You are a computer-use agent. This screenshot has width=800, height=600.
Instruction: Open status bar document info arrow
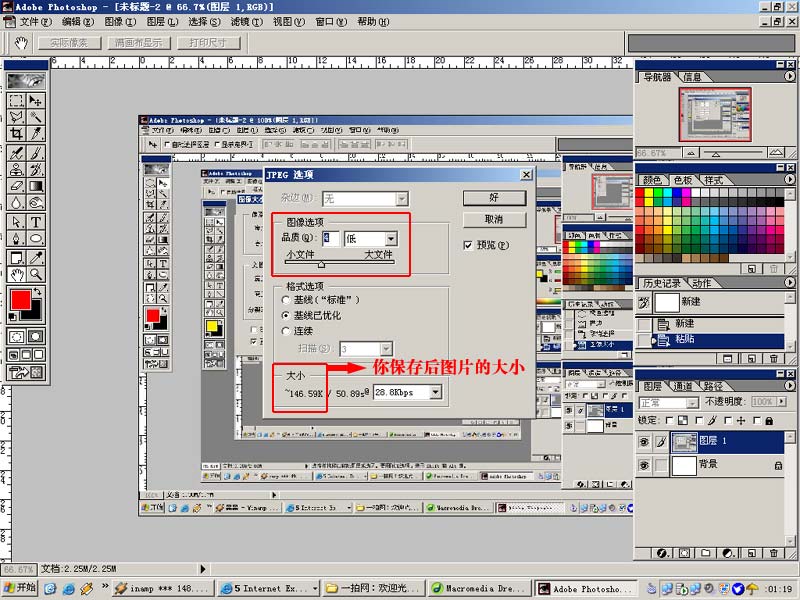coord(203,569)
